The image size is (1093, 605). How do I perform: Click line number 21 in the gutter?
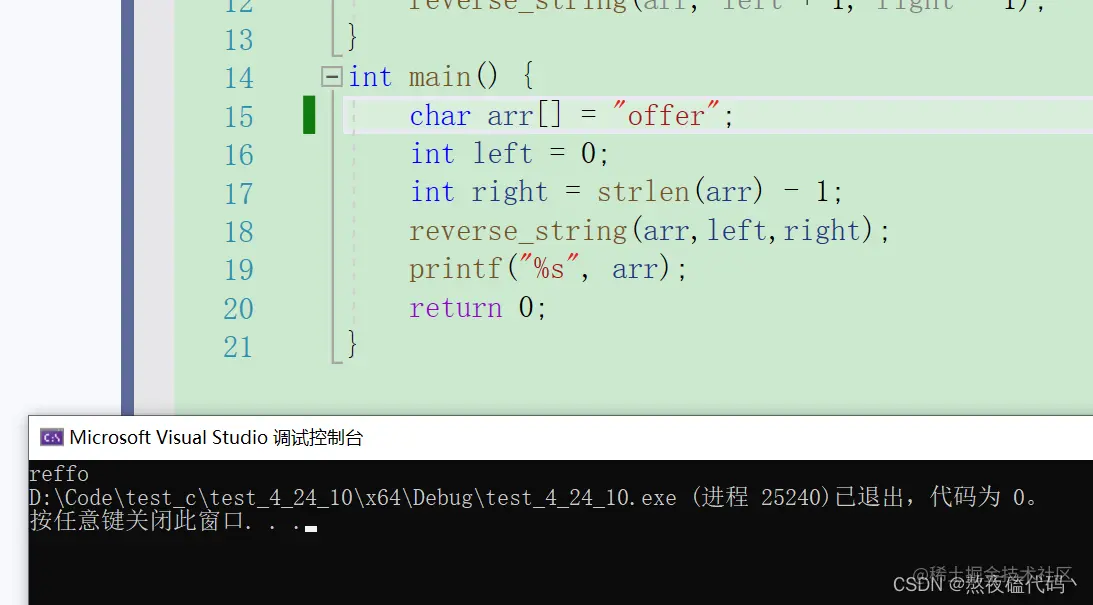[239, 347]
